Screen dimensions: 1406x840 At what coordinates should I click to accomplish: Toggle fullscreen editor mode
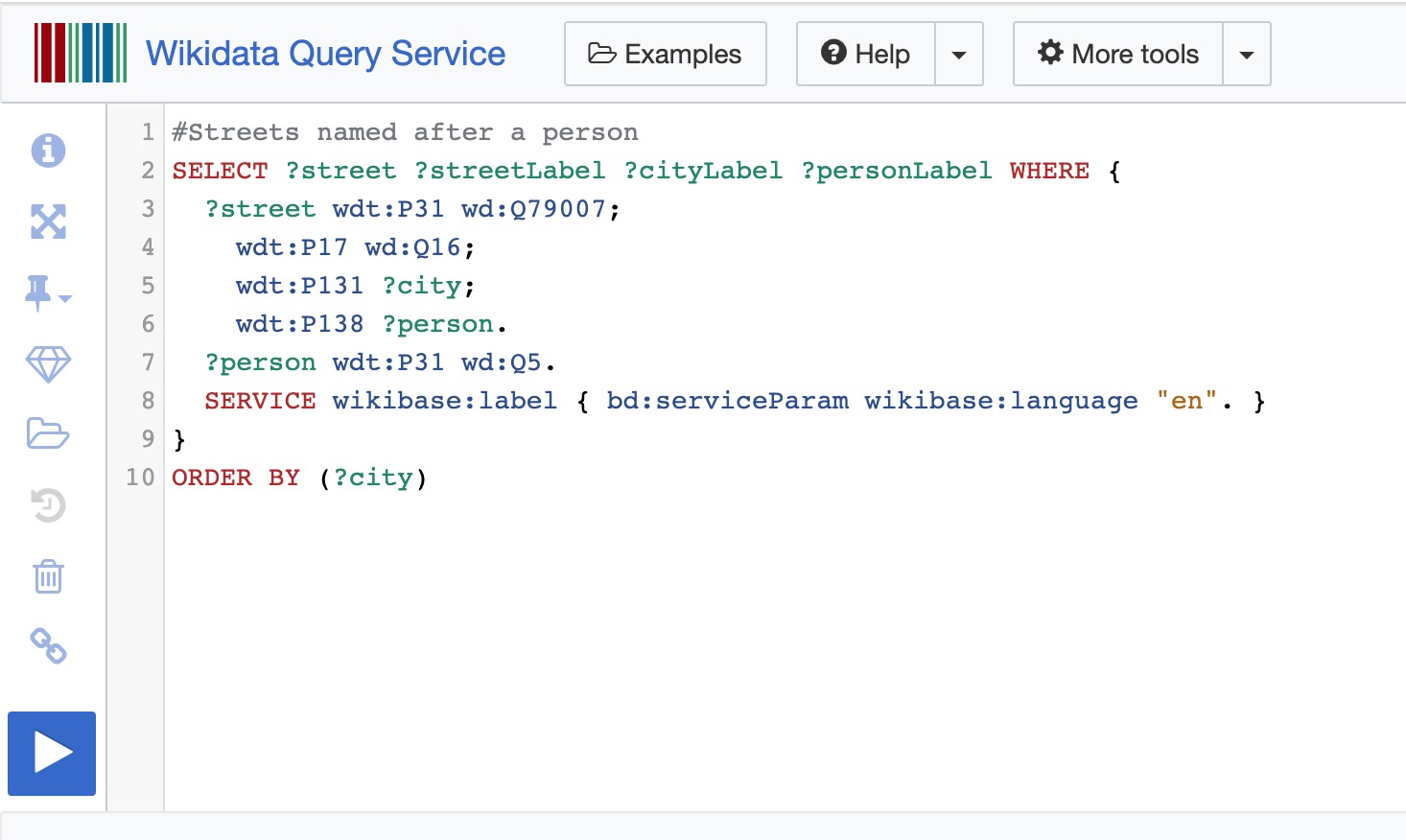click(47, 222)
